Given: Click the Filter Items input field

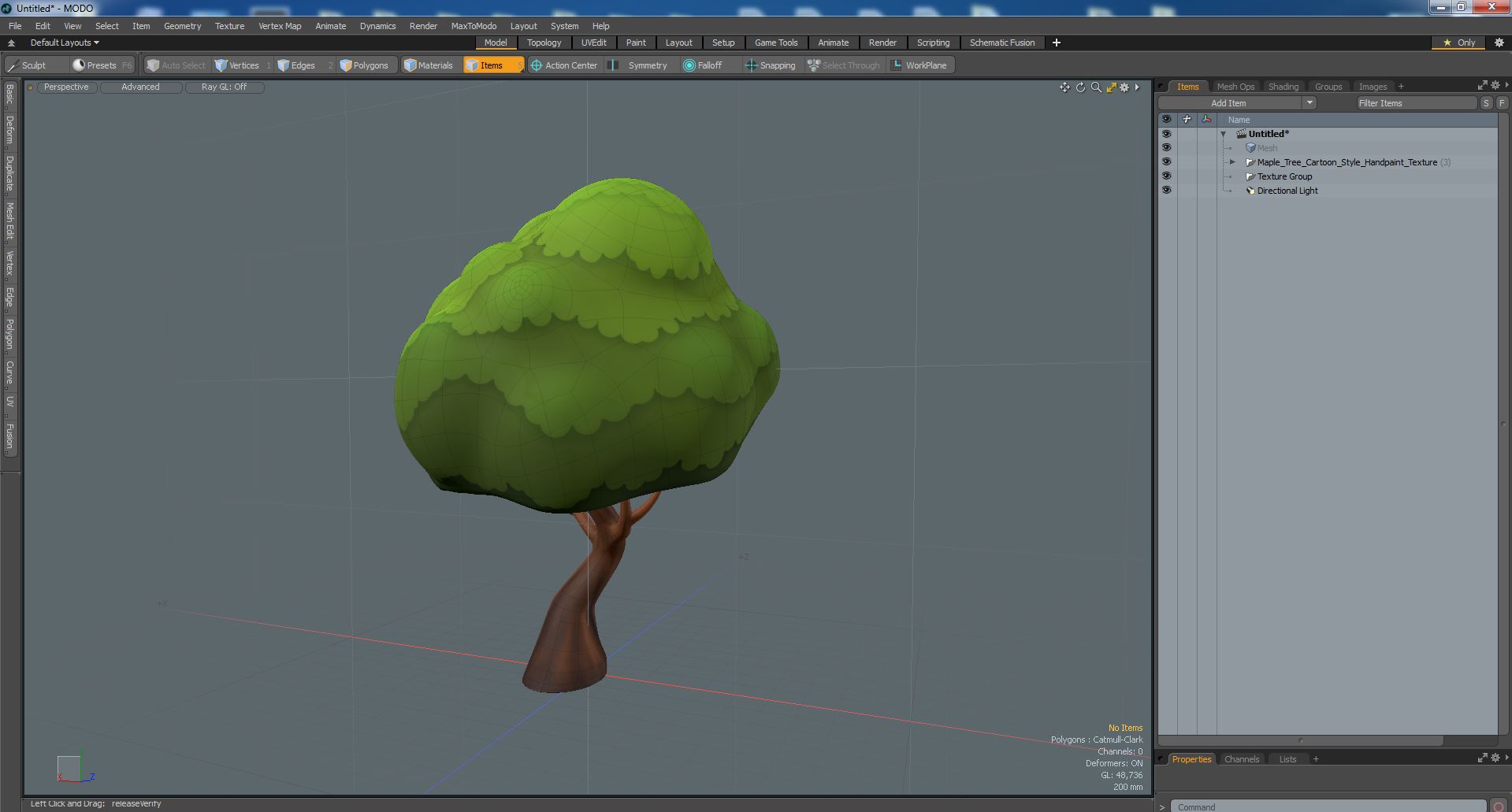Looking at the screenshot, I should pos(1416,103).
